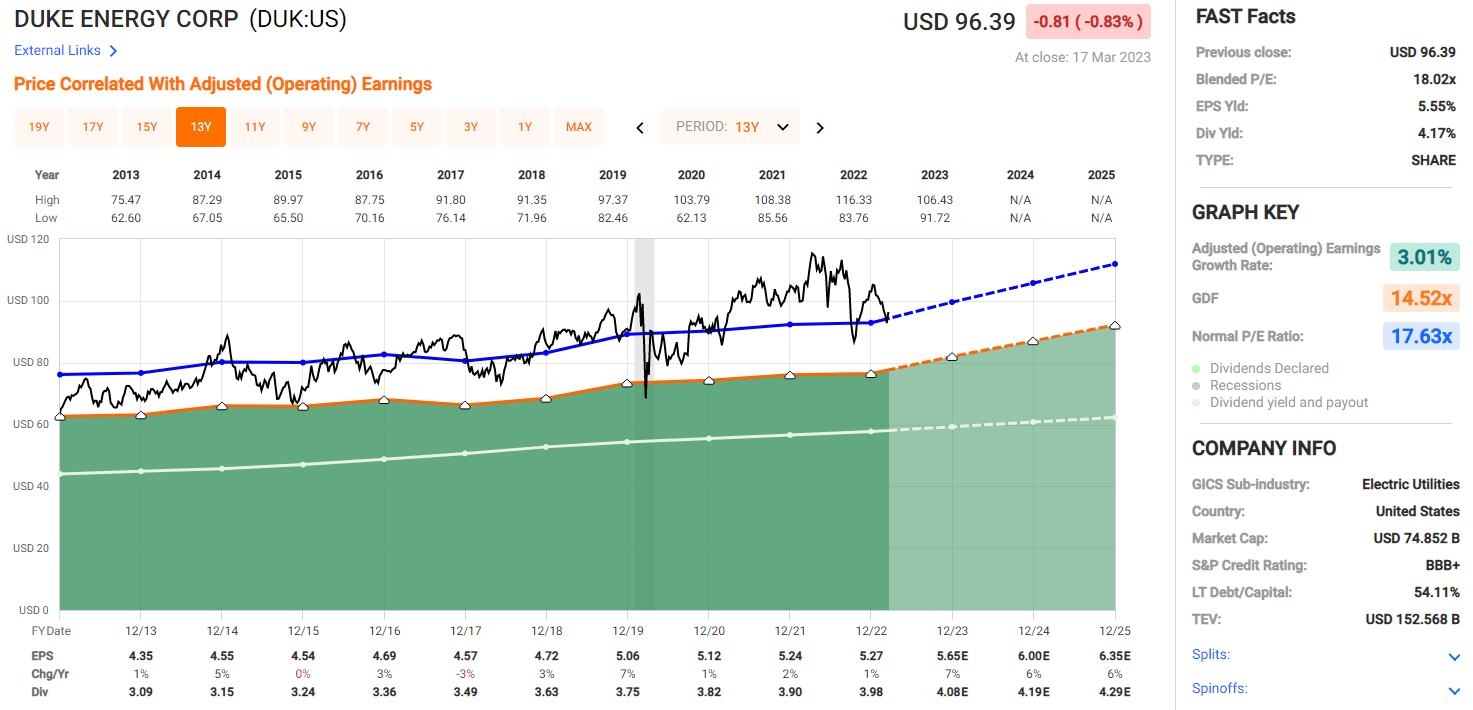Expand the Spinoffs section

(x=1454, y=691)
